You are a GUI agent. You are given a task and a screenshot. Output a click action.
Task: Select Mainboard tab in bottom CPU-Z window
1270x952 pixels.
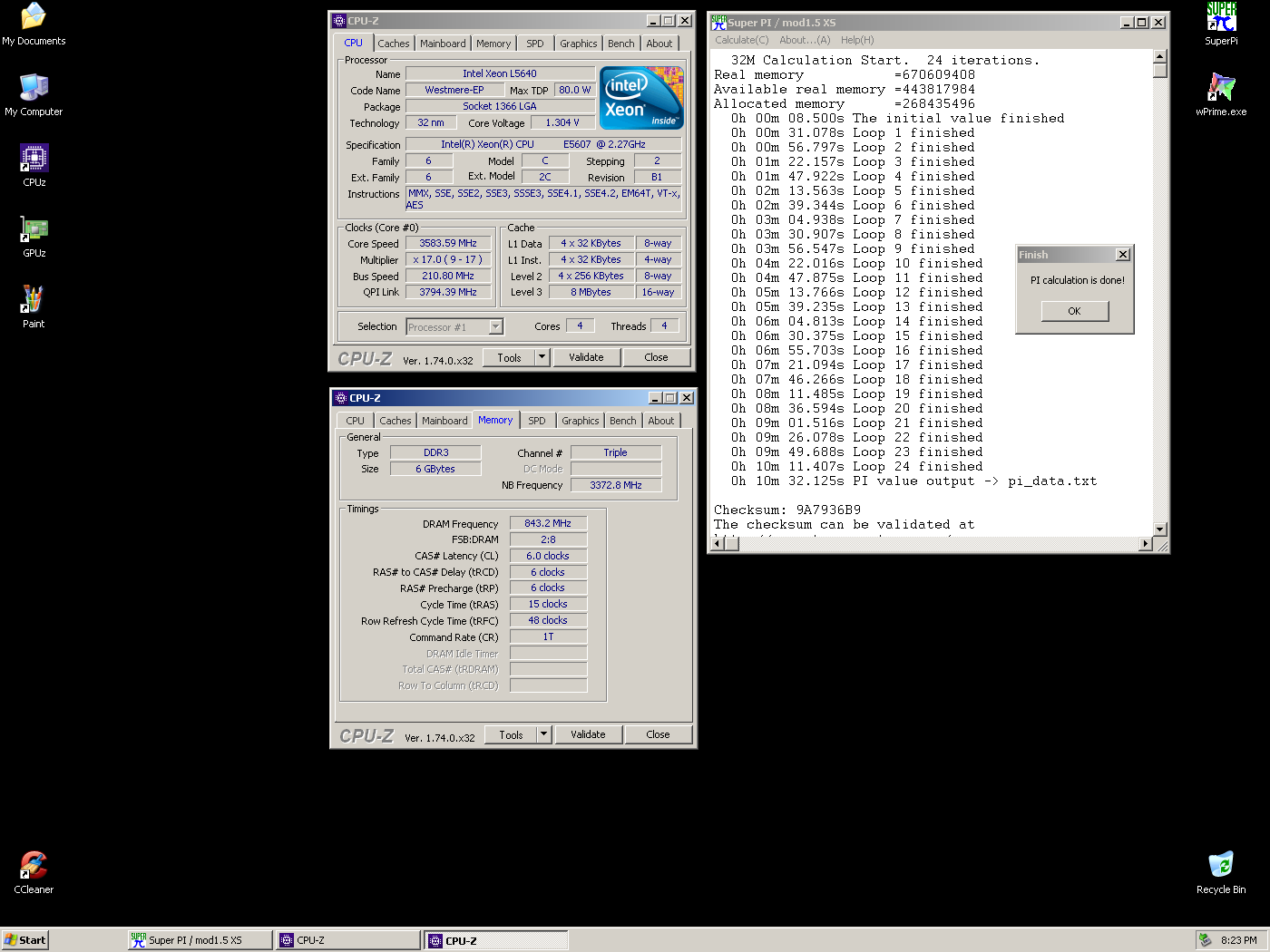click(x=444, y=421)
